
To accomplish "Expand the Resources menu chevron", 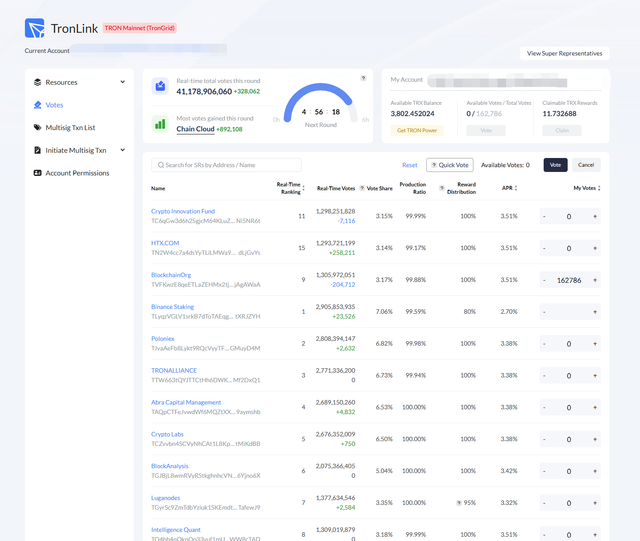I will pos(122,82).
